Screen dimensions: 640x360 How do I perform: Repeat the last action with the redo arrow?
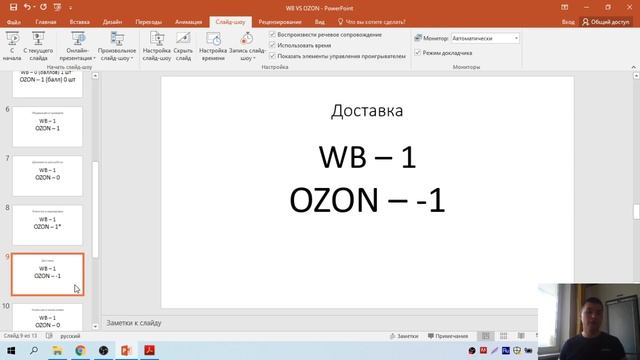click(43, 7)
